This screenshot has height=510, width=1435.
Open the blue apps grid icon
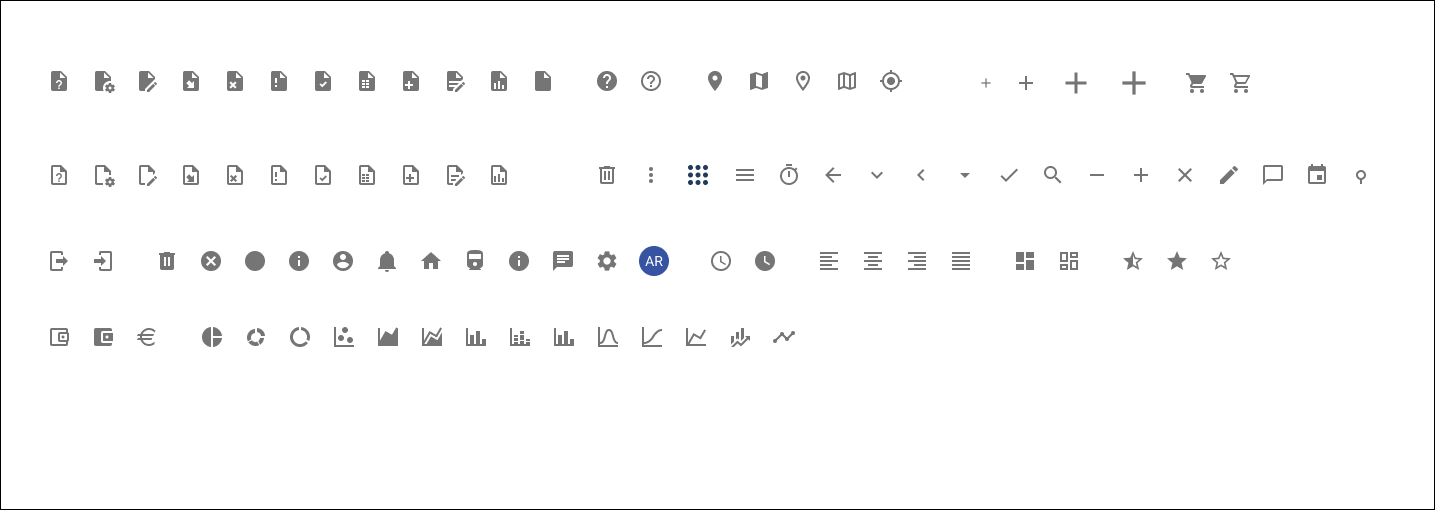(698, 175)
